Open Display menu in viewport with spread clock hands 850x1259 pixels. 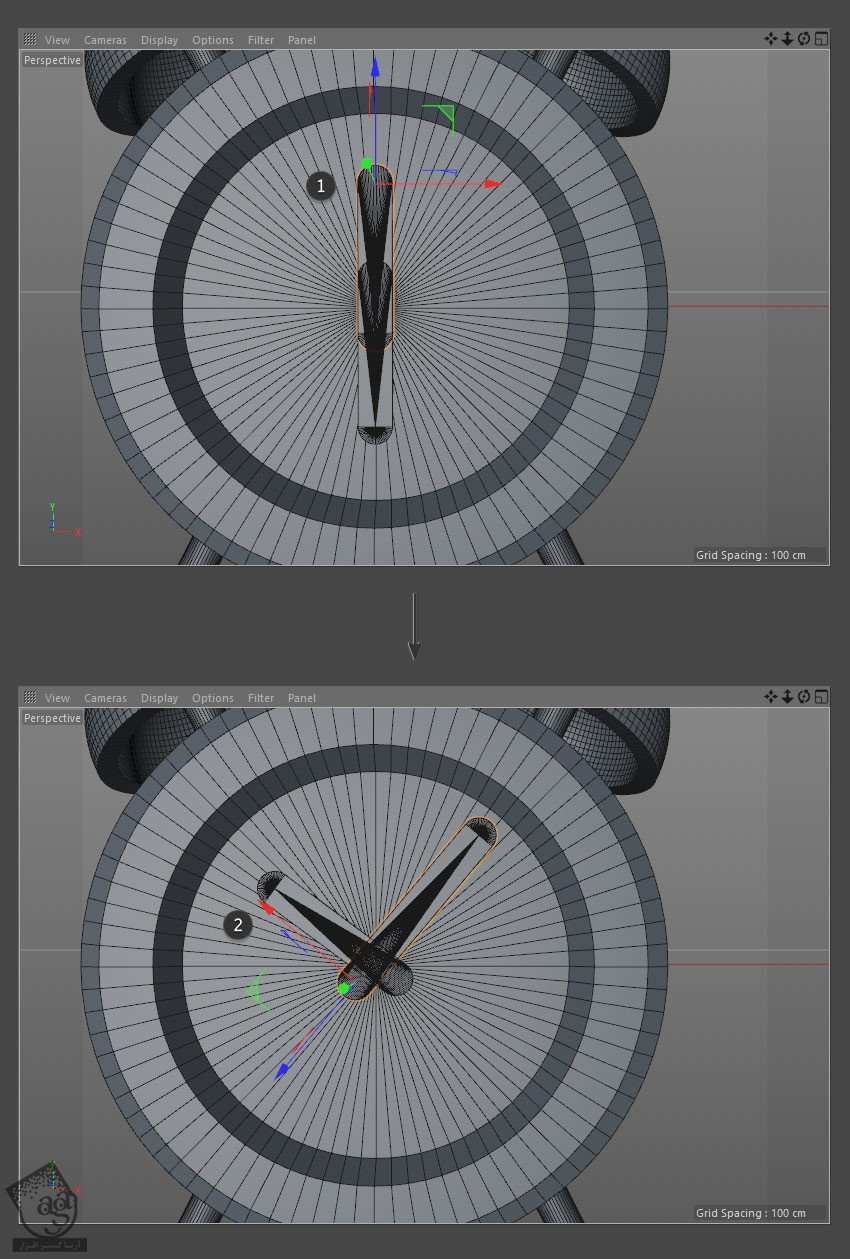pos(159,698)
